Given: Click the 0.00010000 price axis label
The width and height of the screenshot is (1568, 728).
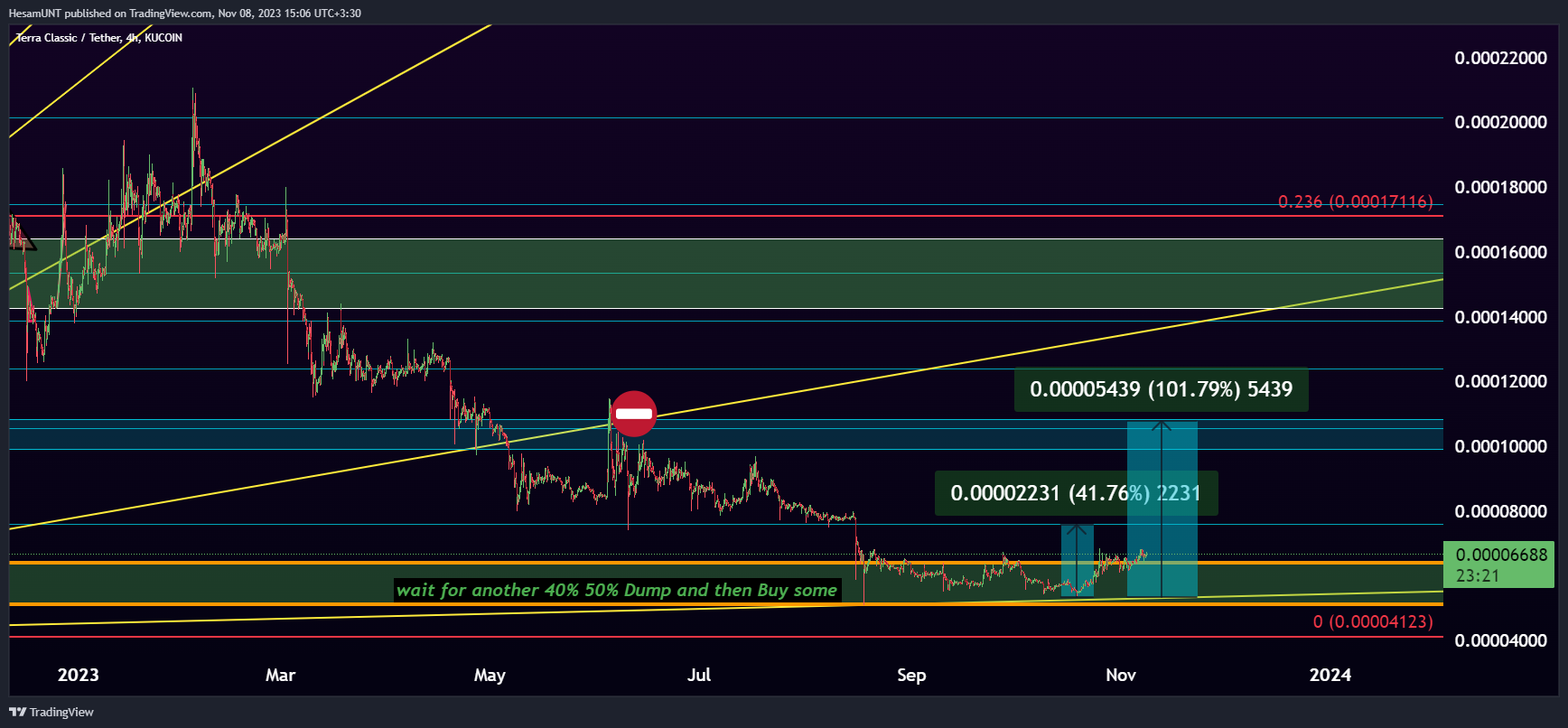Looking at the screenshot, I should (1500, 446).
